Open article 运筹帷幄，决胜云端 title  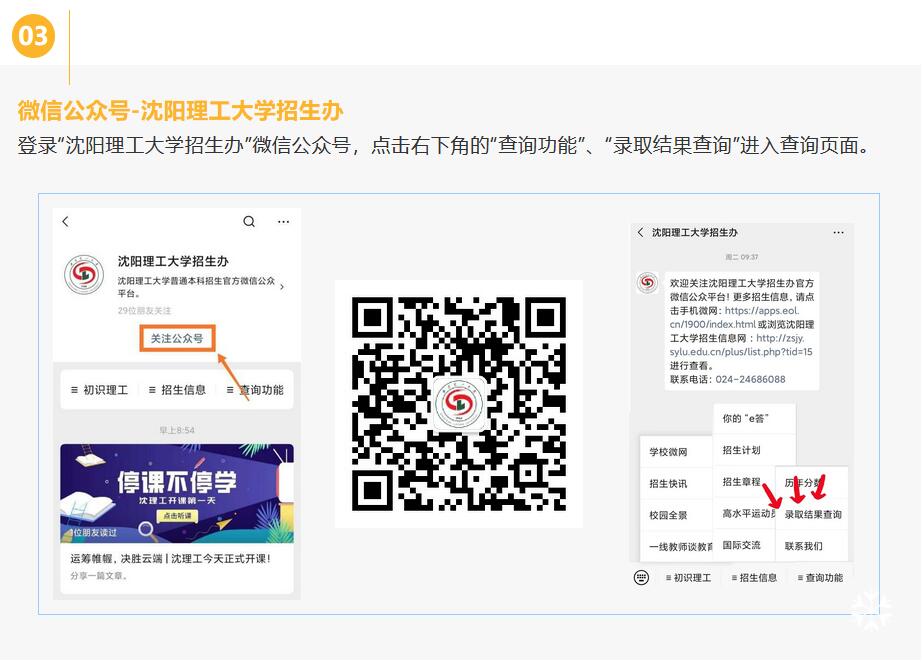tap(171, 559)
